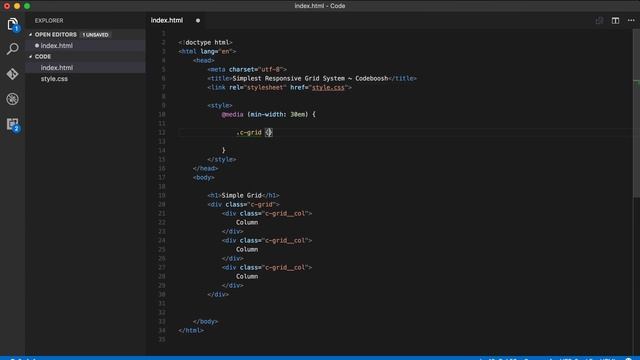
Task: Click Column text on line 22
Action: (x=247, y=222)
